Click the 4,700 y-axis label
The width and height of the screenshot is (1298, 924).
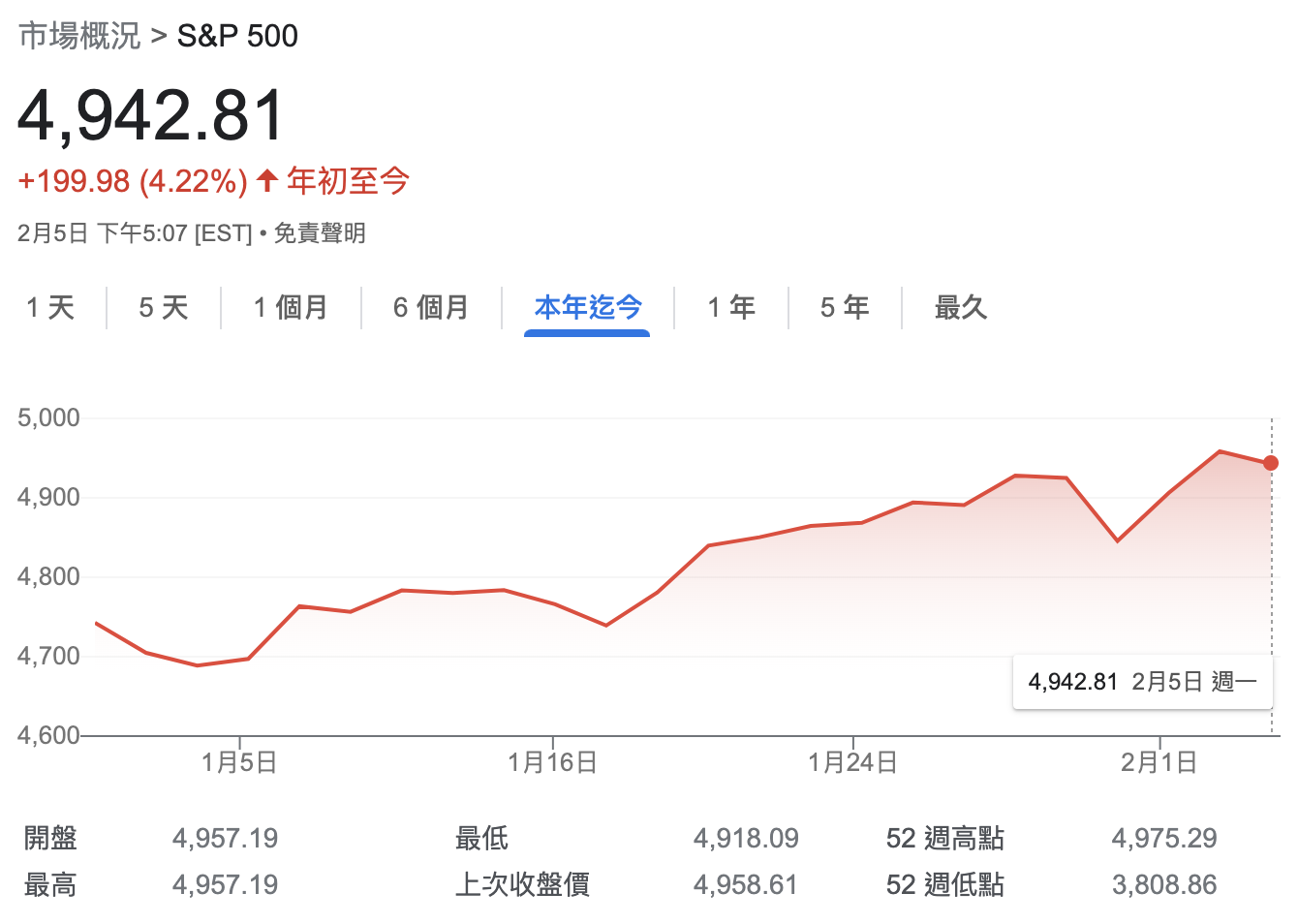[x=48, y=656]
